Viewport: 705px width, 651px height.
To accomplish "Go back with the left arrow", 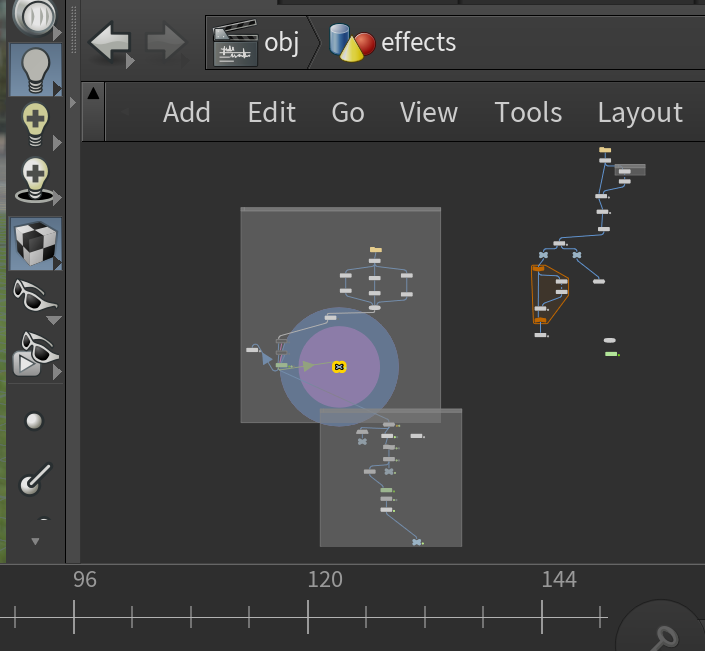I will 110,43.
